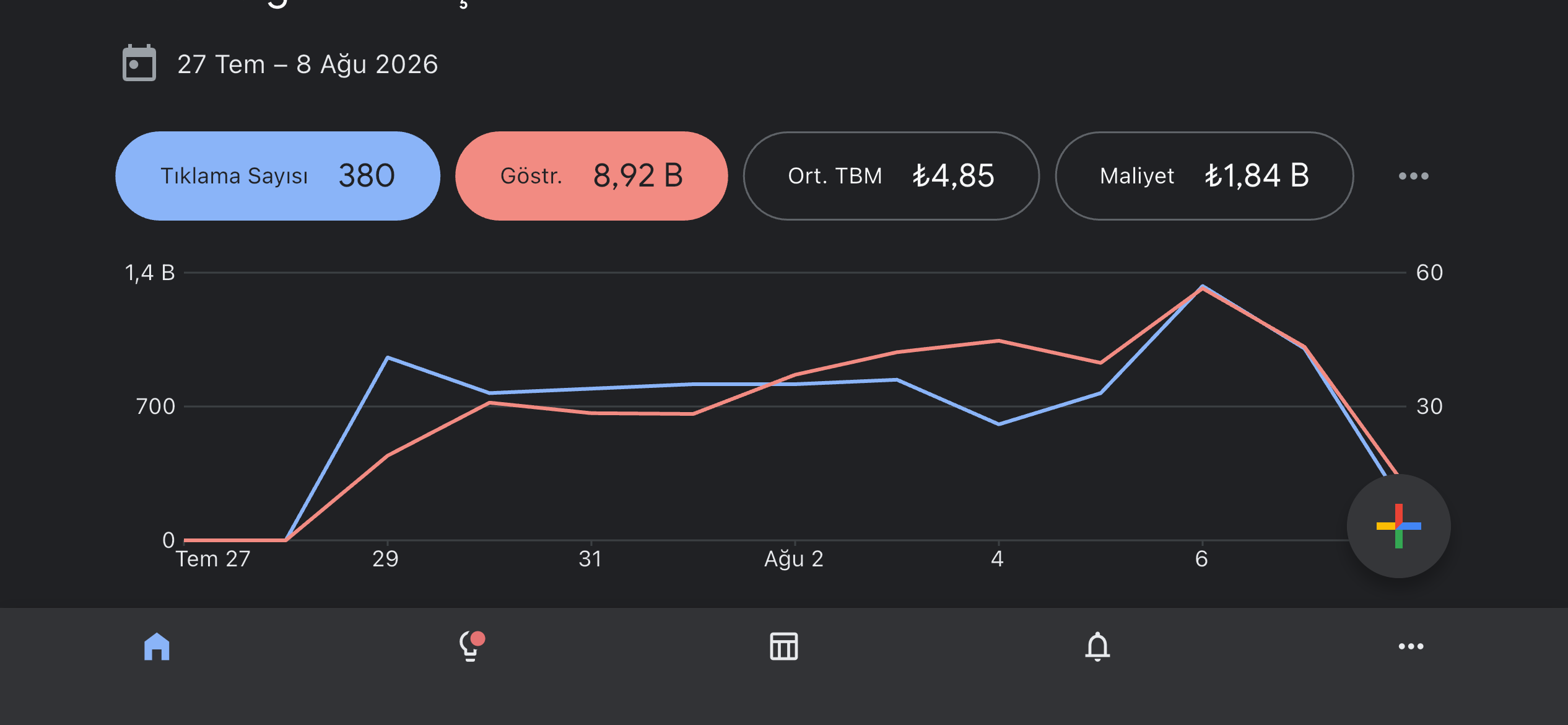Toggle the Tıklama Sayısı metric chip
This screenshot has width=1568, height=725.
pyautogui.click(x=277, y=176)
